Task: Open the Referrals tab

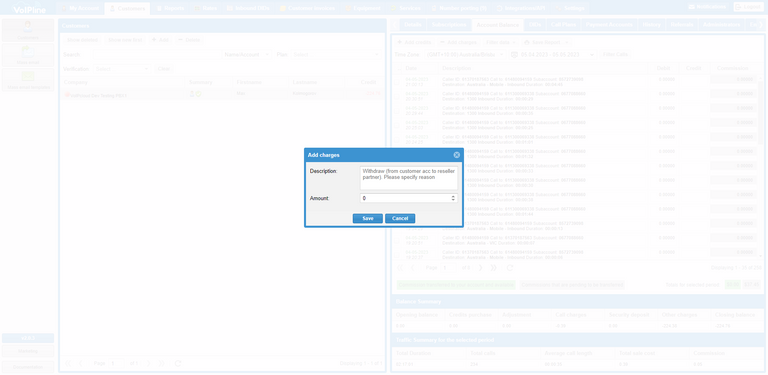Action: point(682,24)
